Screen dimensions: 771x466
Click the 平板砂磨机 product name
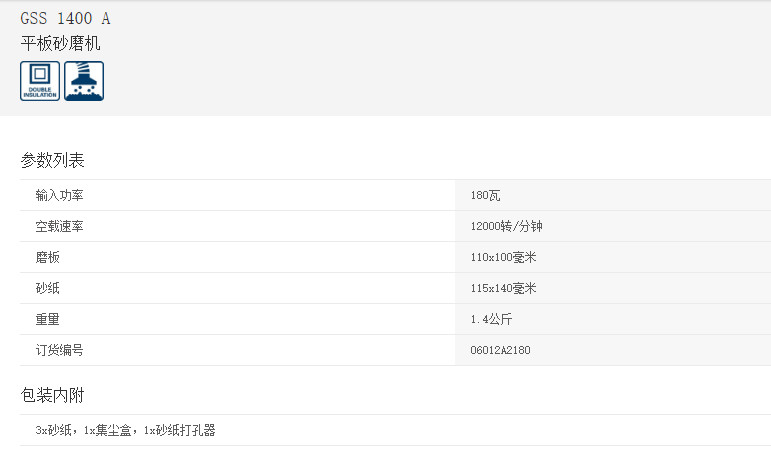tap(60, 43)
